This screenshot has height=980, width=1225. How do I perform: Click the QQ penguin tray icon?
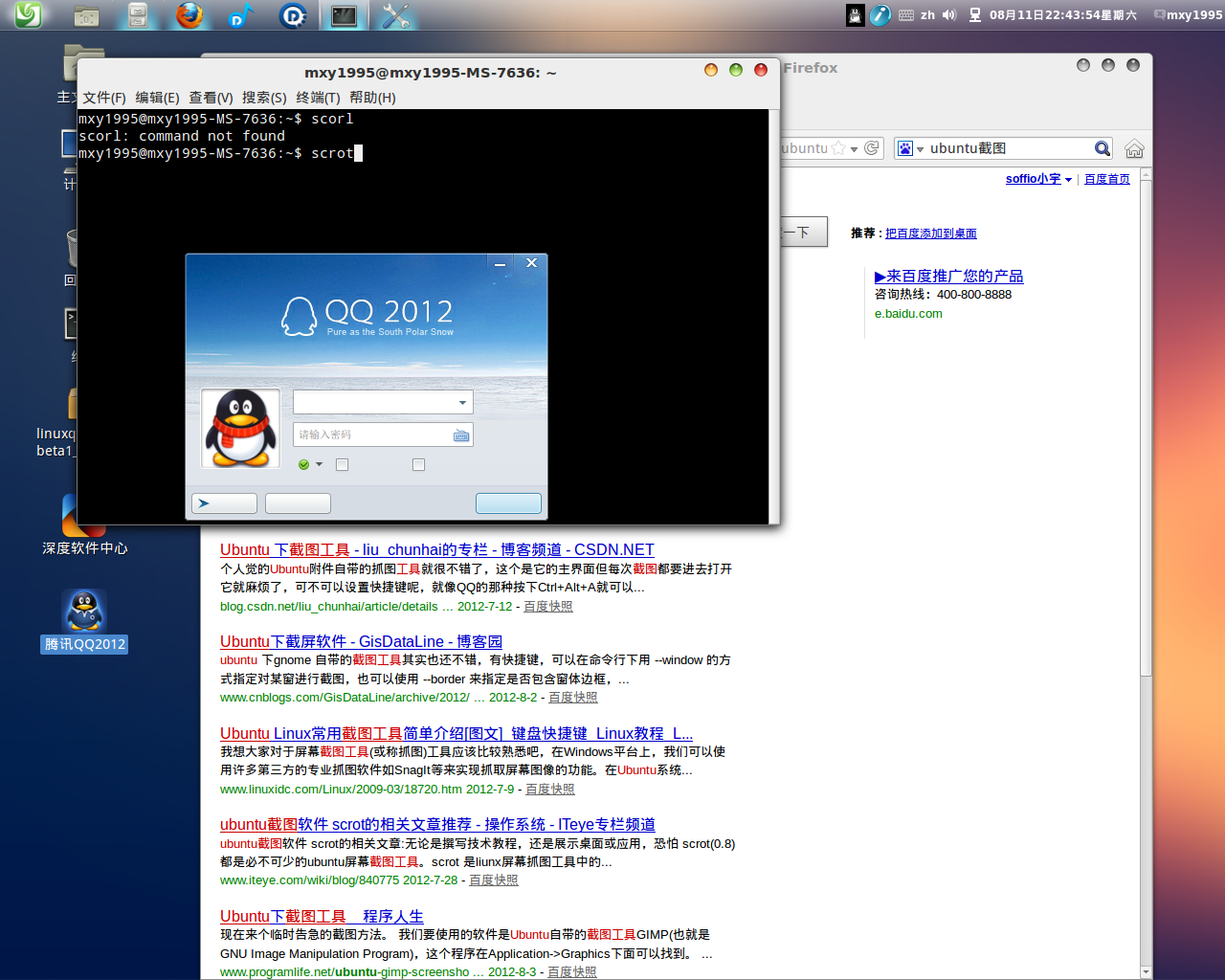(x=856, y=14)
